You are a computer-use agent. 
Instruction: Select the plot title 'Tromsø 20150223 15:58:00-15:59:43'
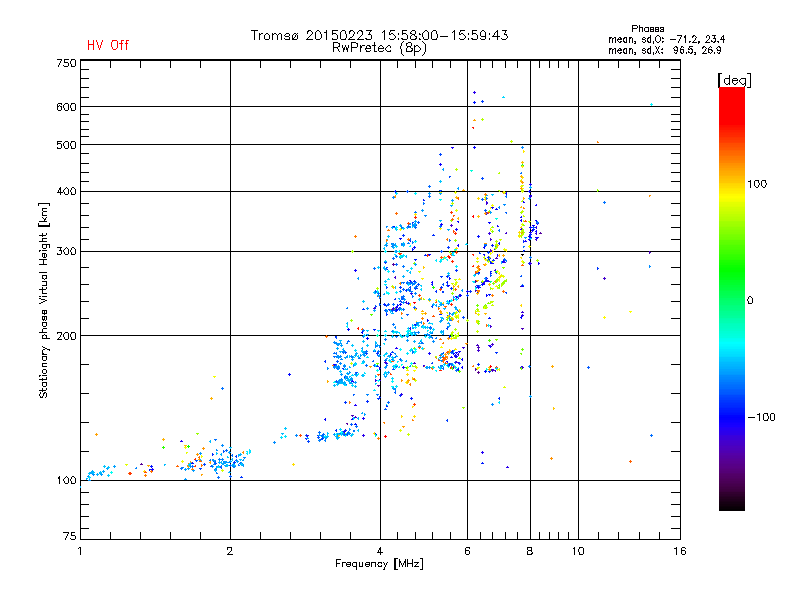click(x=379, y=35)
